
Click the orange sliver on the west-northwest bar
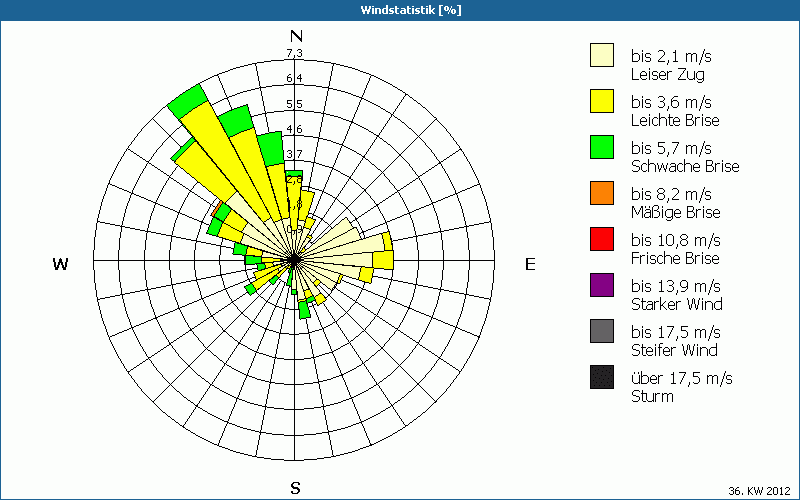coord(217,209)
